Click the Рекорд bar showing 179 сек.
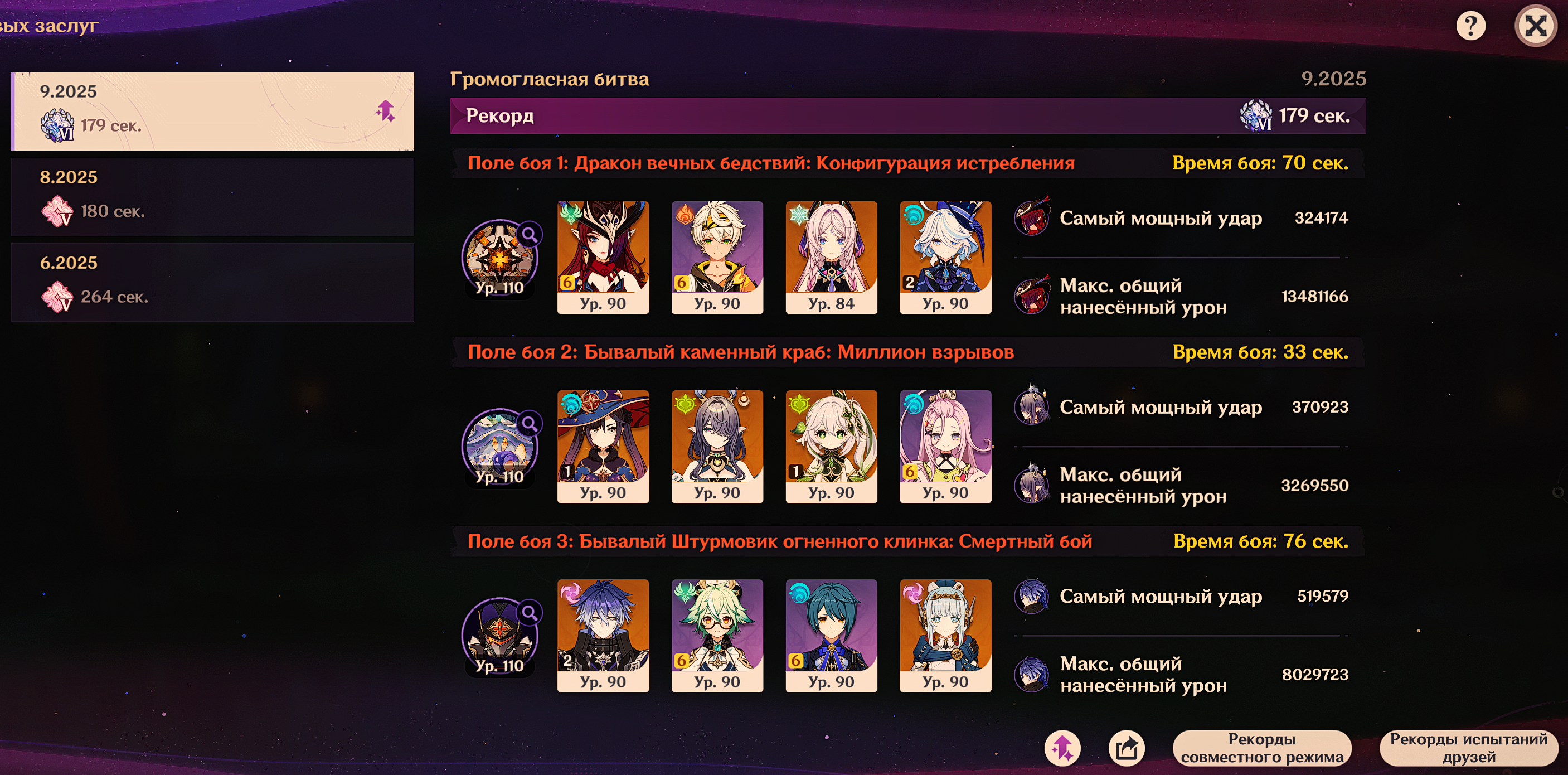Image resolution: width=1568 pixels, height=775 pixels. click(x=907, y=115)
